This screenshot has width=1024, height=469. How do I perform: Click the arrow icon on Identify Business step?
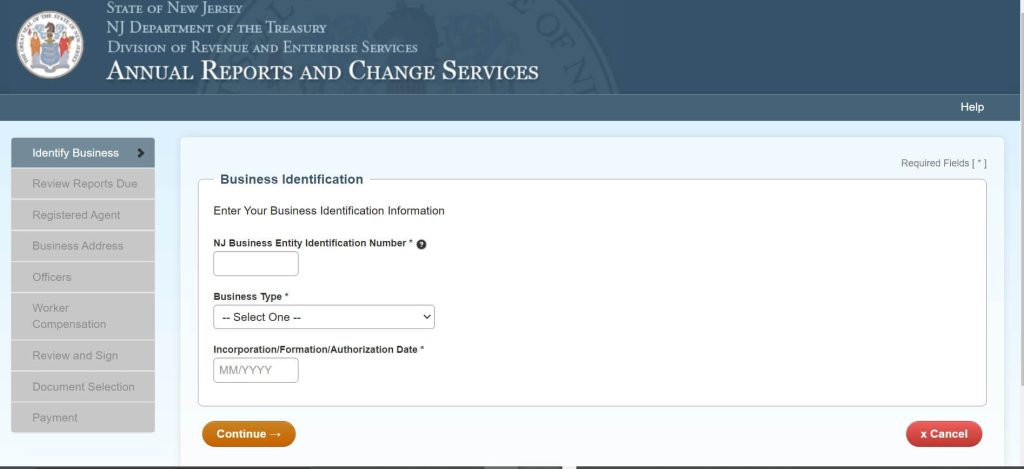click(141, 153)
